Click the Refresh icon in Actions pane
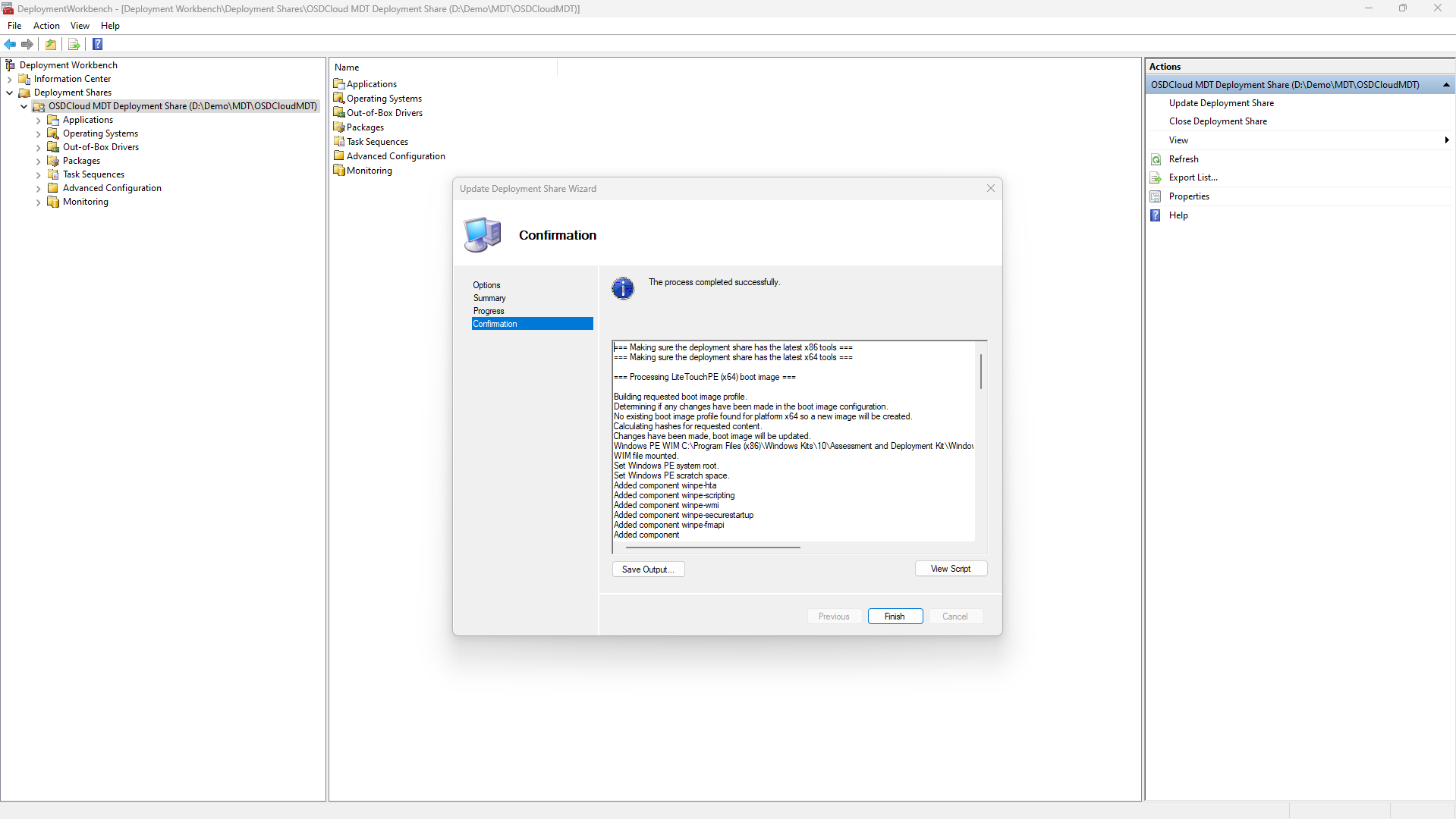The image size is (1456, 819). coord(1156,159)
